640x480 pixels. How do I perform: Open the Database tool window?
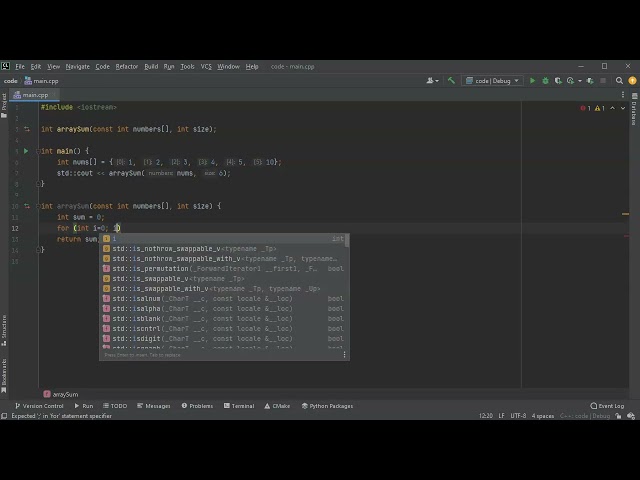click(x=634, y=109)
